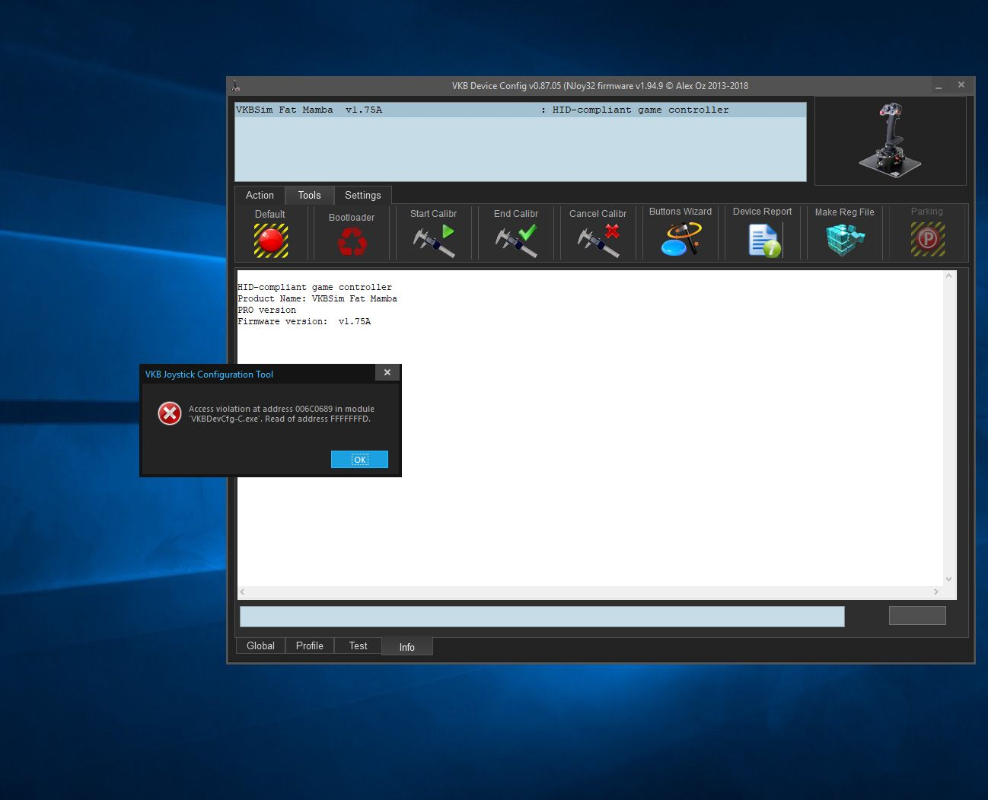This screenshot has height=800, width=988.
Task: Start calibration with Start Calibr icon
Action: [x=434, y=241]
